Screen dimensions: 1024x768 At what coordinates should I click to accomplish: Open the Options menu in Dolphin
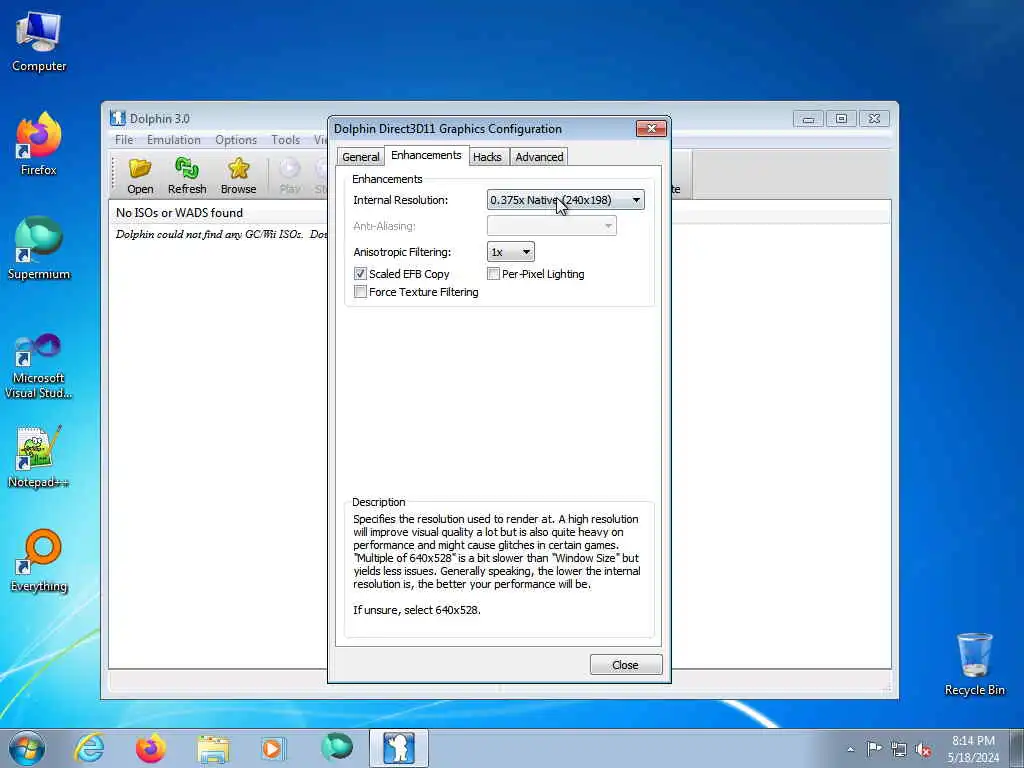point(236,140)
